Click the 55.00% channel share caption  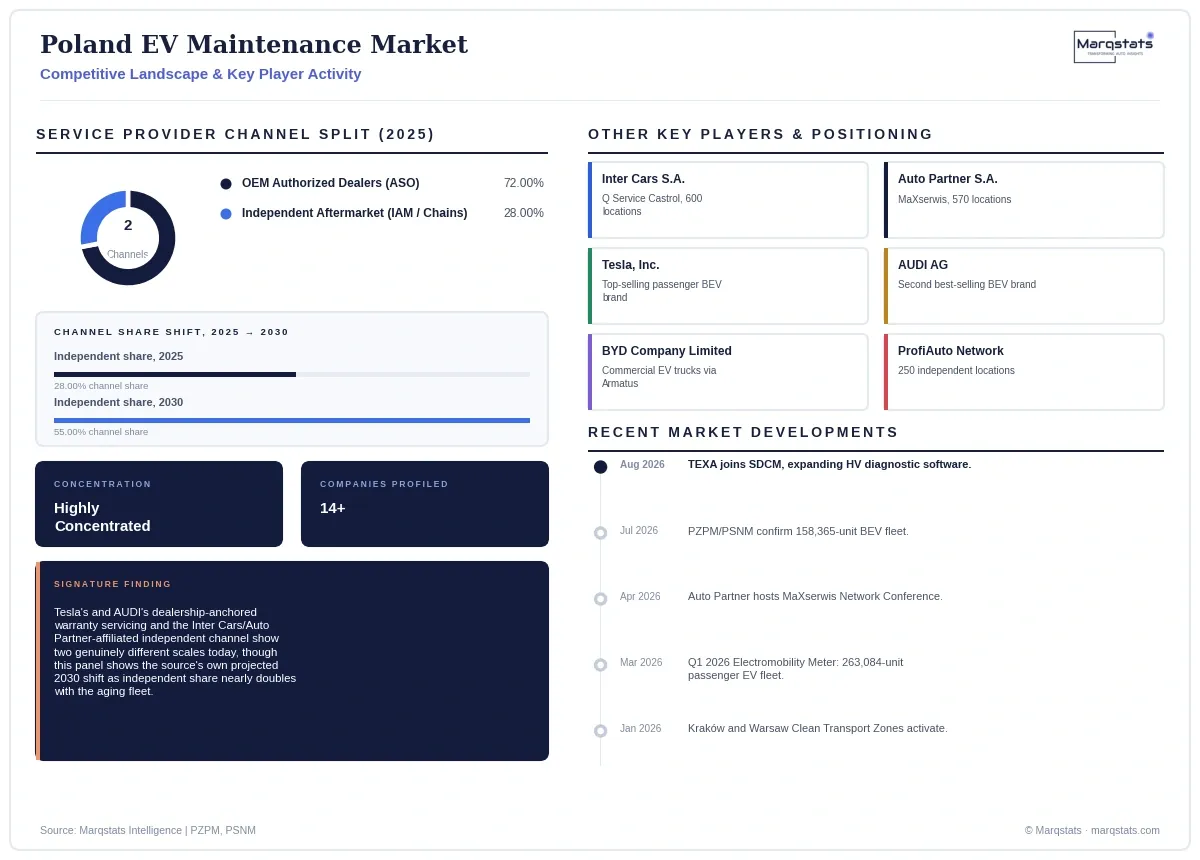pos(101,432)
